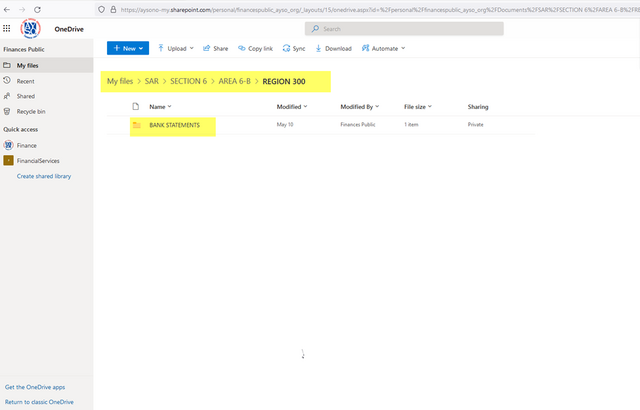Open the Recent files view

coord(25,81)
